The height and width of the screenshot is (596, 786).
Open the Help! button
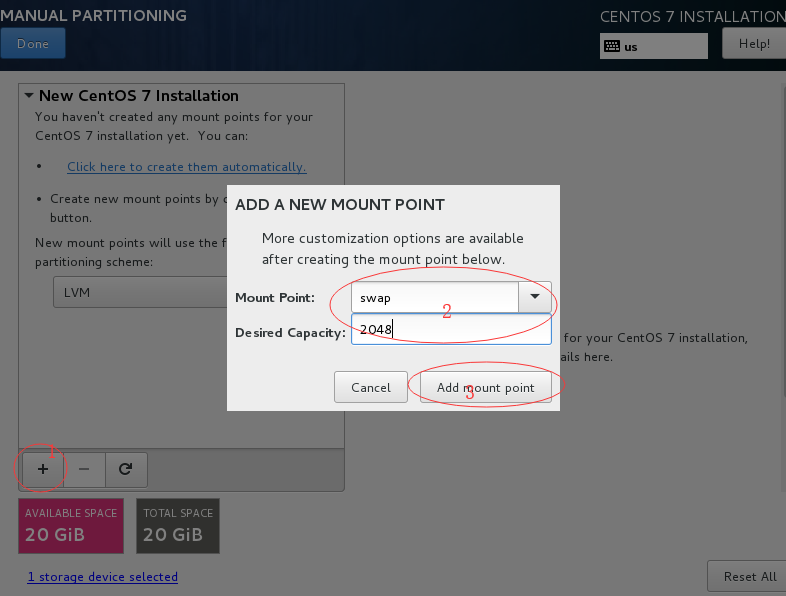[x=754, y=44]
